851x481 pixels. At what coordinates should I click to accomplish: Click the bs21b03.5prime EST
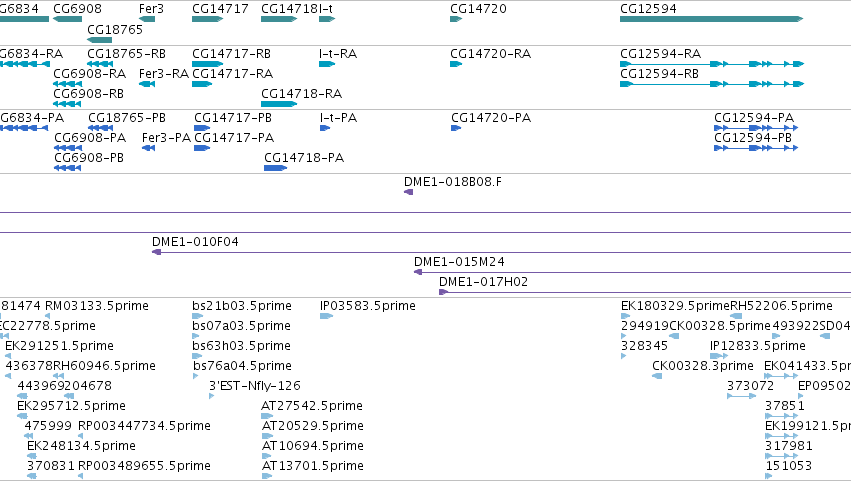(x=242, y=306)
